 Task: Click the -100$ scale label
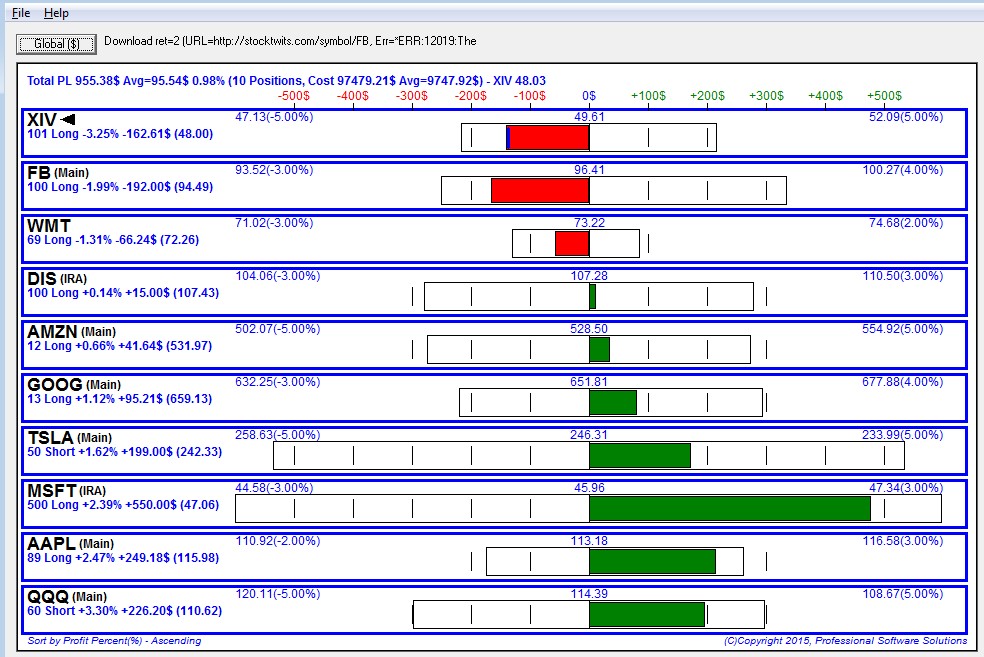click(x=530, y=96)
